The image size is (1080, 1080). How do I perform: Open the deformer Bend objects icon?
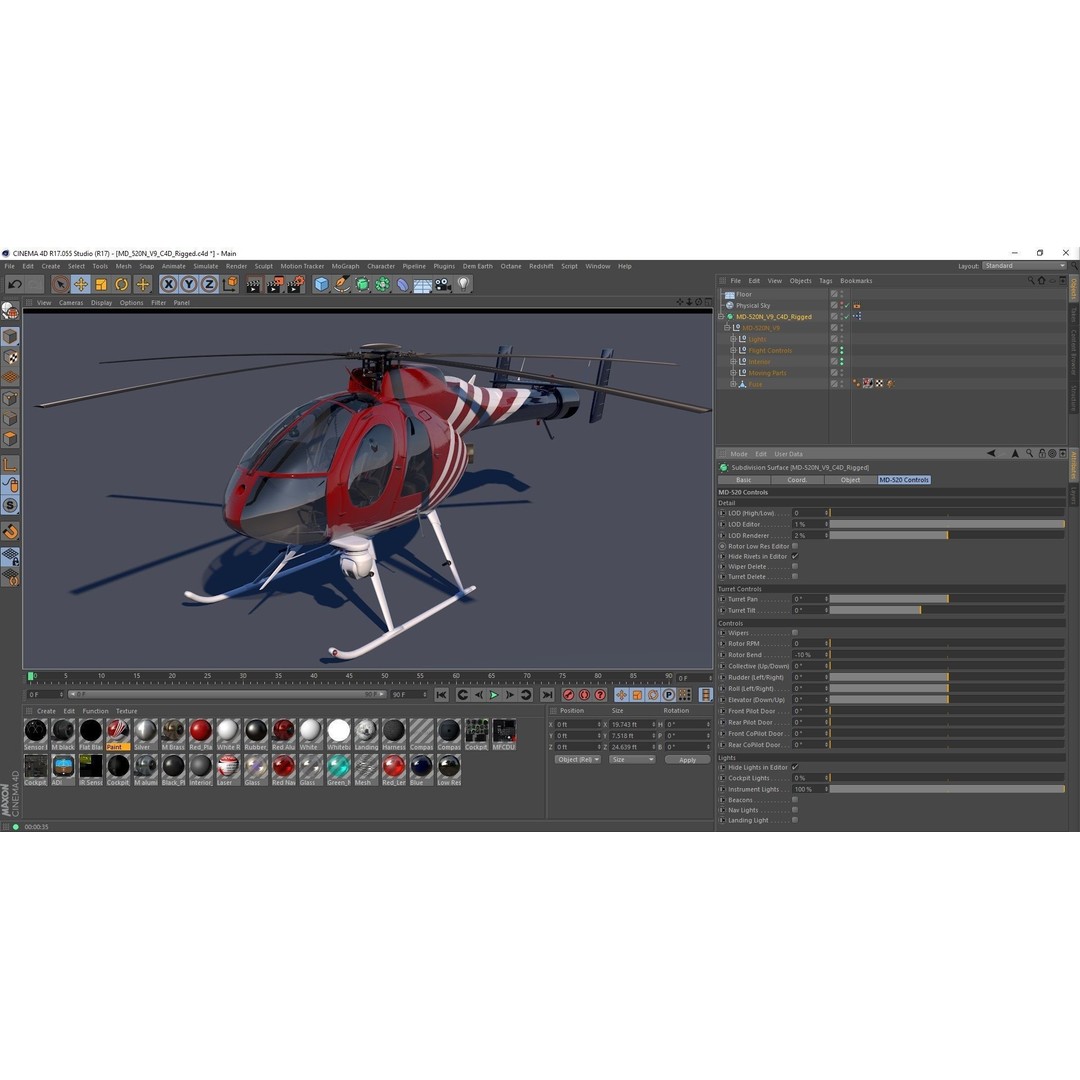pos(402,284)
